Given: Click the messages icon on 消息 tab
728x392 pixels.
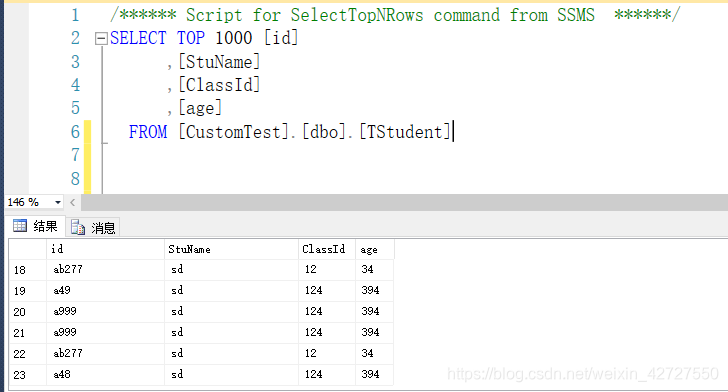Looking at the screenshot, I should click(x=78, y=227).
